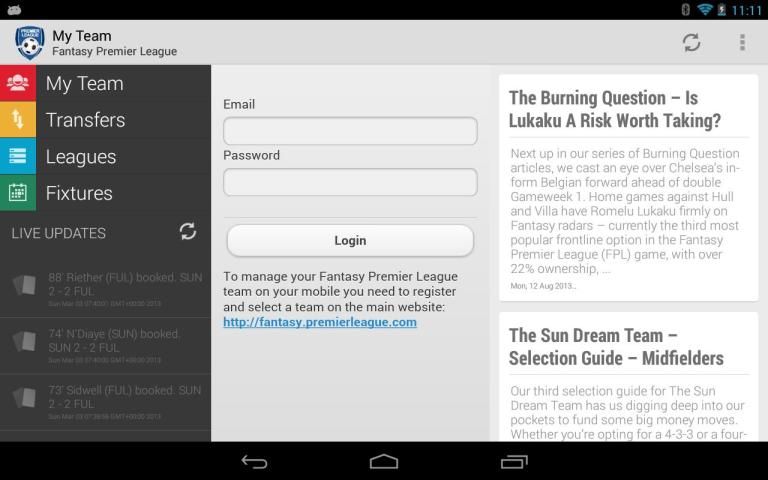
Task: Tap the Premier League app logo
Action: [29, 43]
